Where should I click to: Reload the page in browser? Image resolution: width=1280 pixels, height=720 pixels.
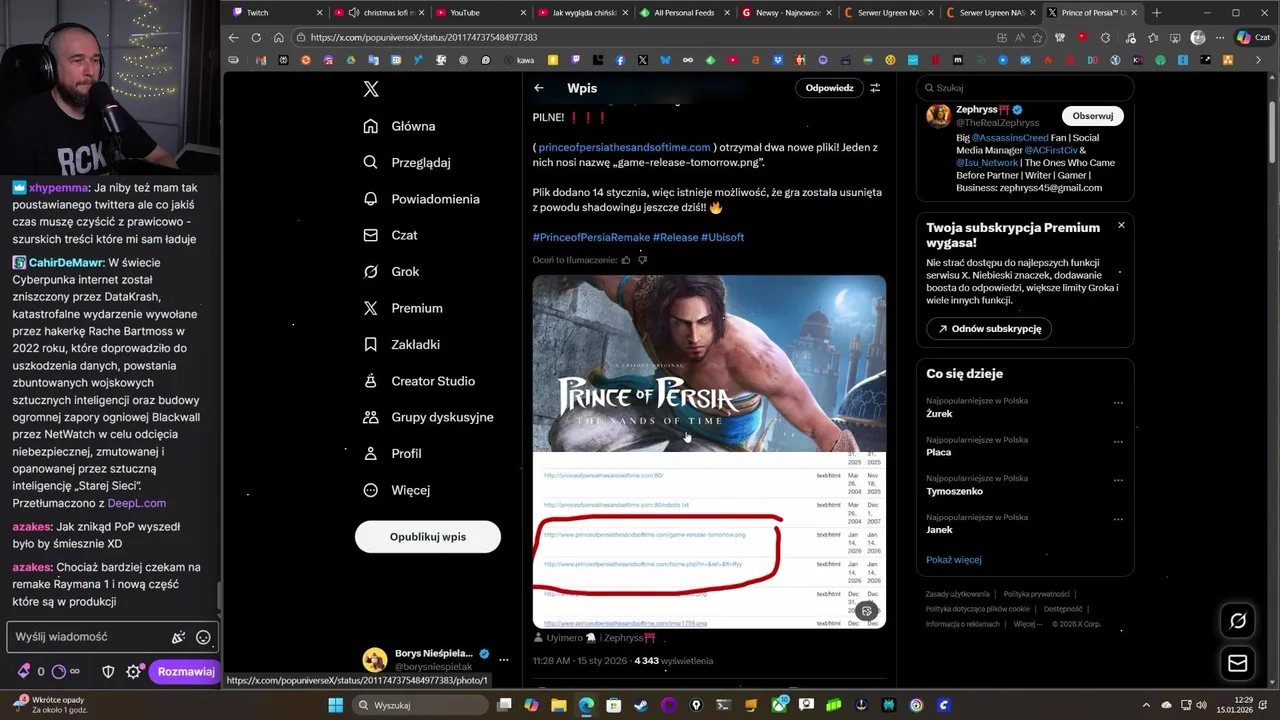pyautogui.click(x=256, y=38)
